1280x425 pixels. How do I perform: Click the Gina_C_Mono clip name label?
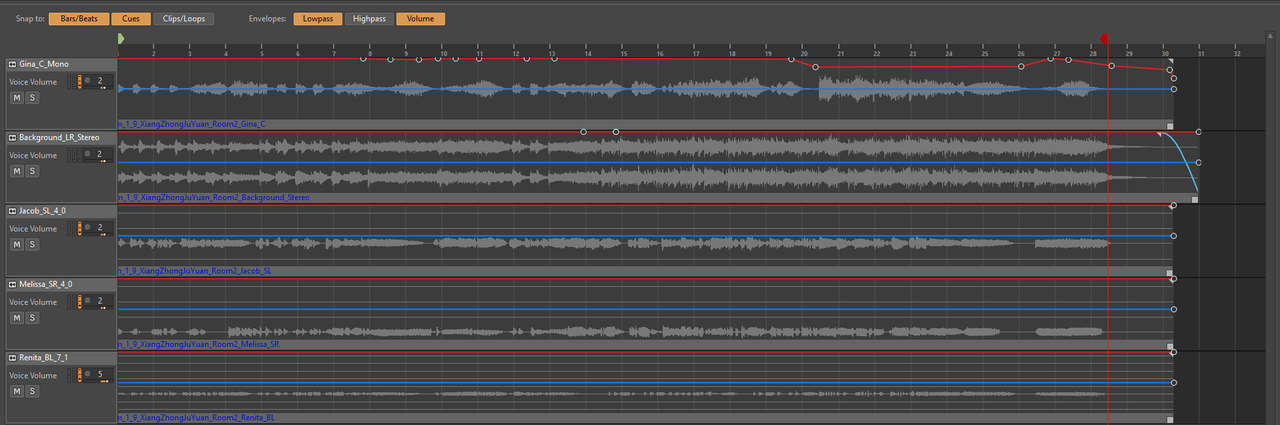[192, 125]
